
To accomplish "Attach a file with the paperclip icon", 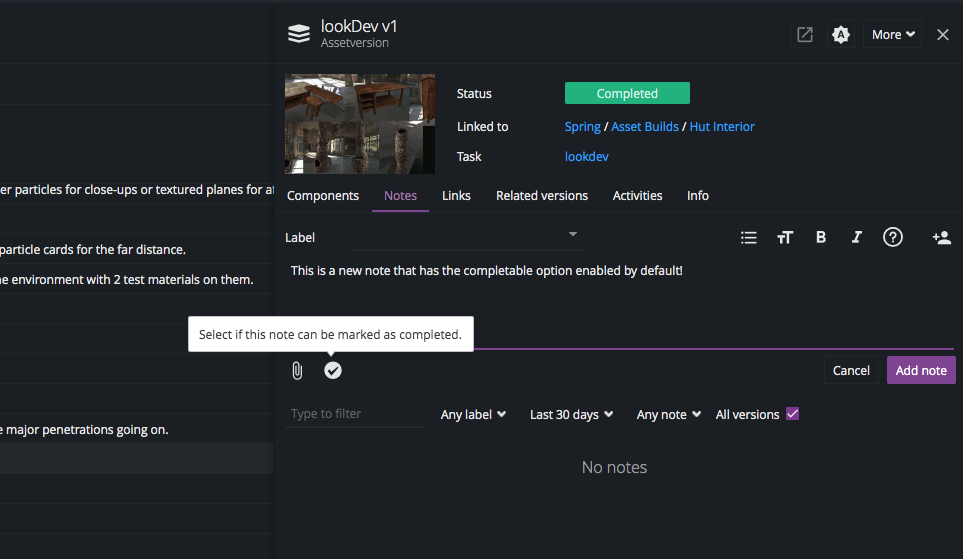I will (297, 370).
